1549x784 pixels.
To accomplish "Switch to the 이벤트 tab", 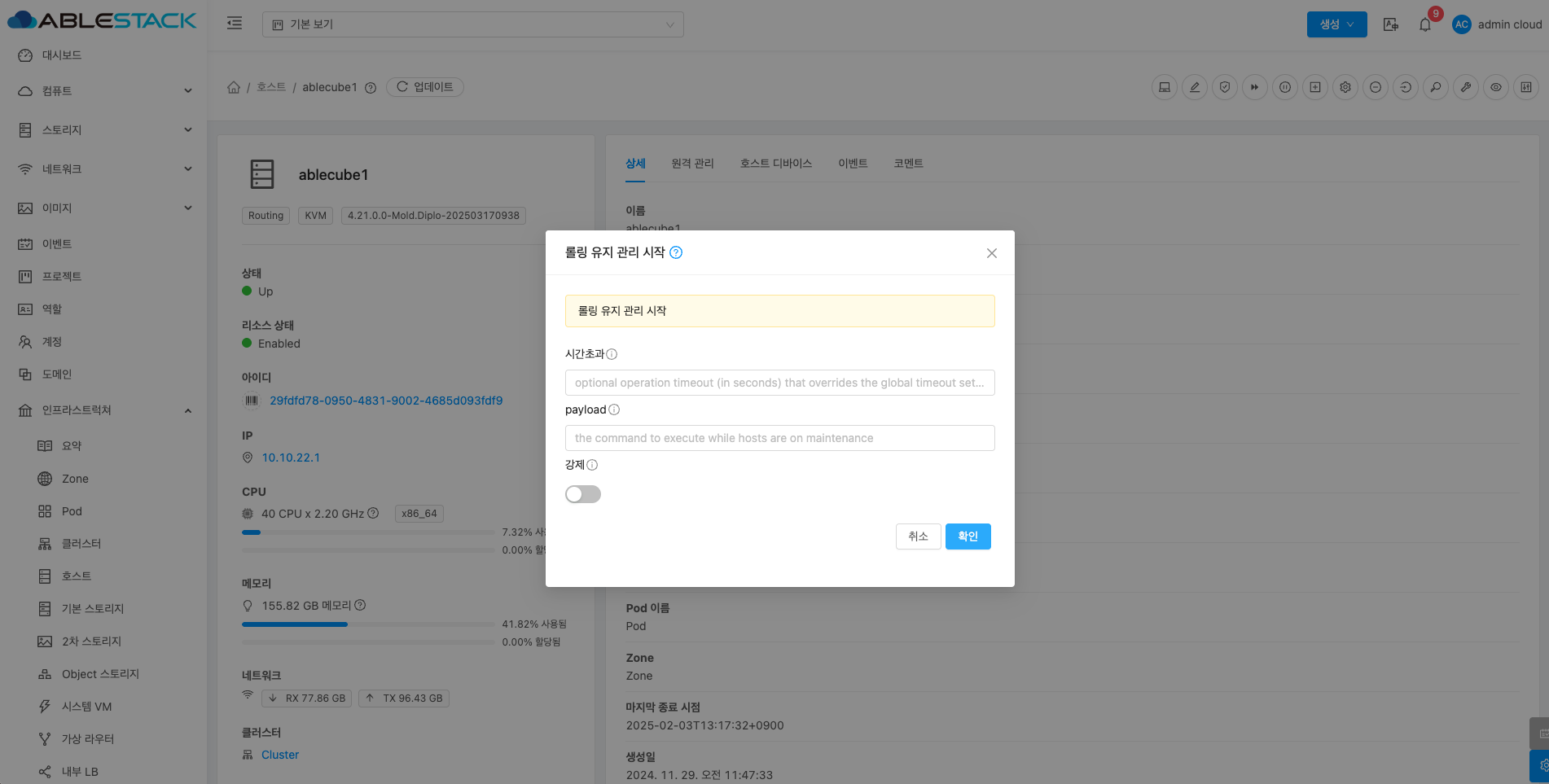I will point(853,164).
